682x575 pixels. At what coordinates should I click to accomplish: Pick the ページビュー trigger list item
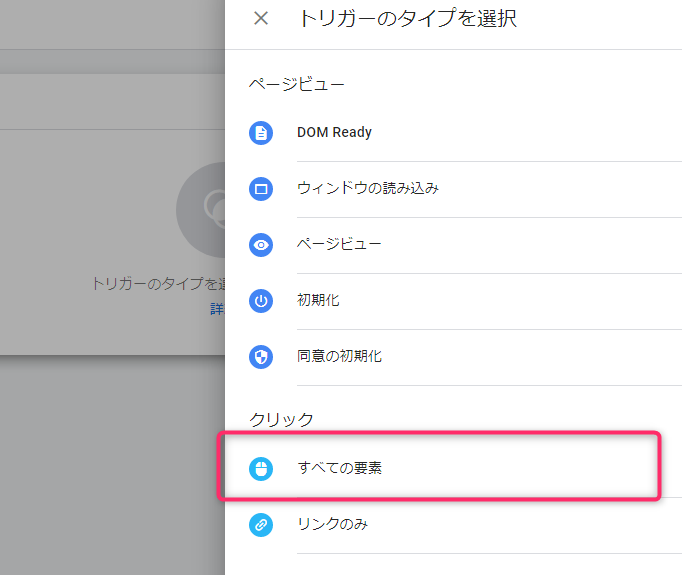pyautogui.click(x=453, y=245)
